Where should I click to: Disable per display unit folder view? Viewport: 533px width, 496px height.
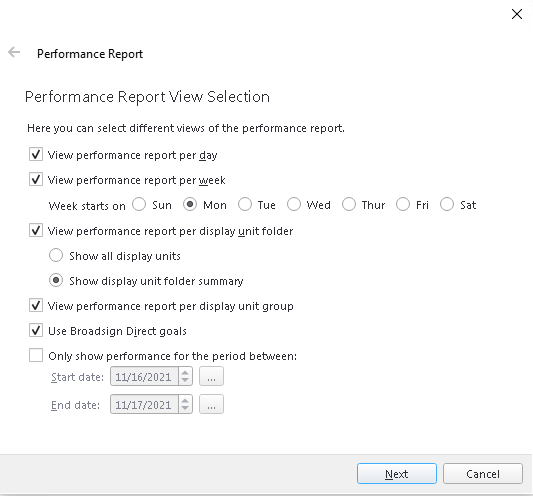pyautogui.click(x=36, y=230)
